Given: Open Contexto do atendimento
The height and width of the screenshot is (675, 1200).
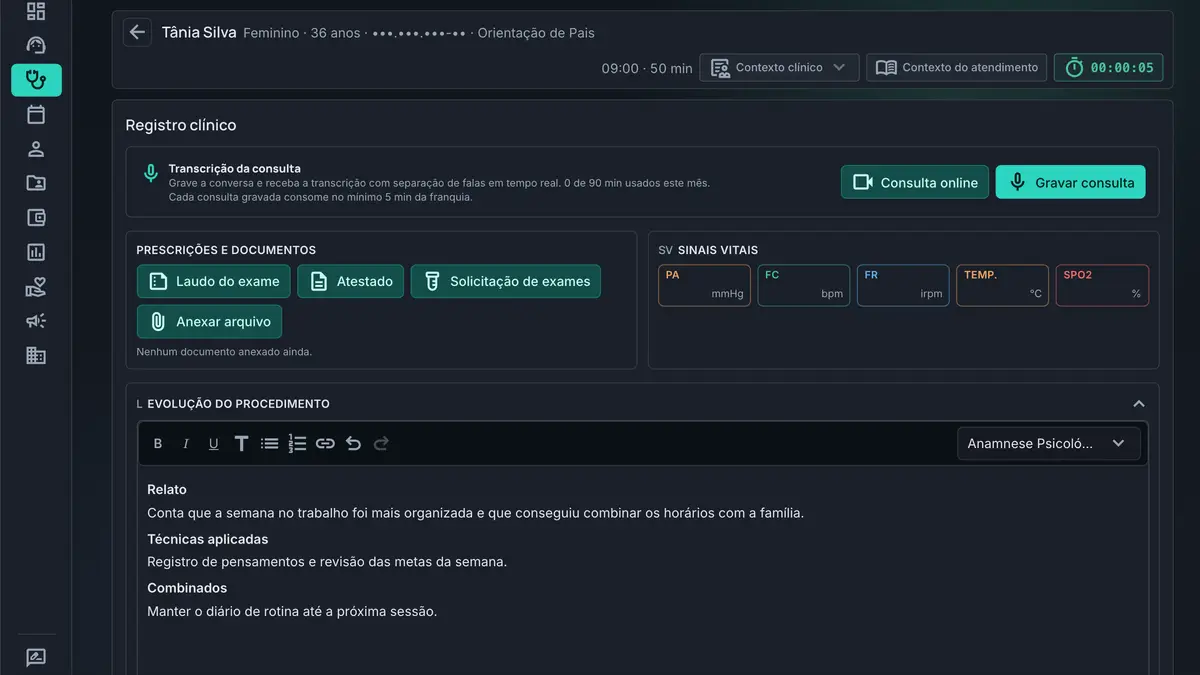Looking at the screenshot, I should click(956, 68).
